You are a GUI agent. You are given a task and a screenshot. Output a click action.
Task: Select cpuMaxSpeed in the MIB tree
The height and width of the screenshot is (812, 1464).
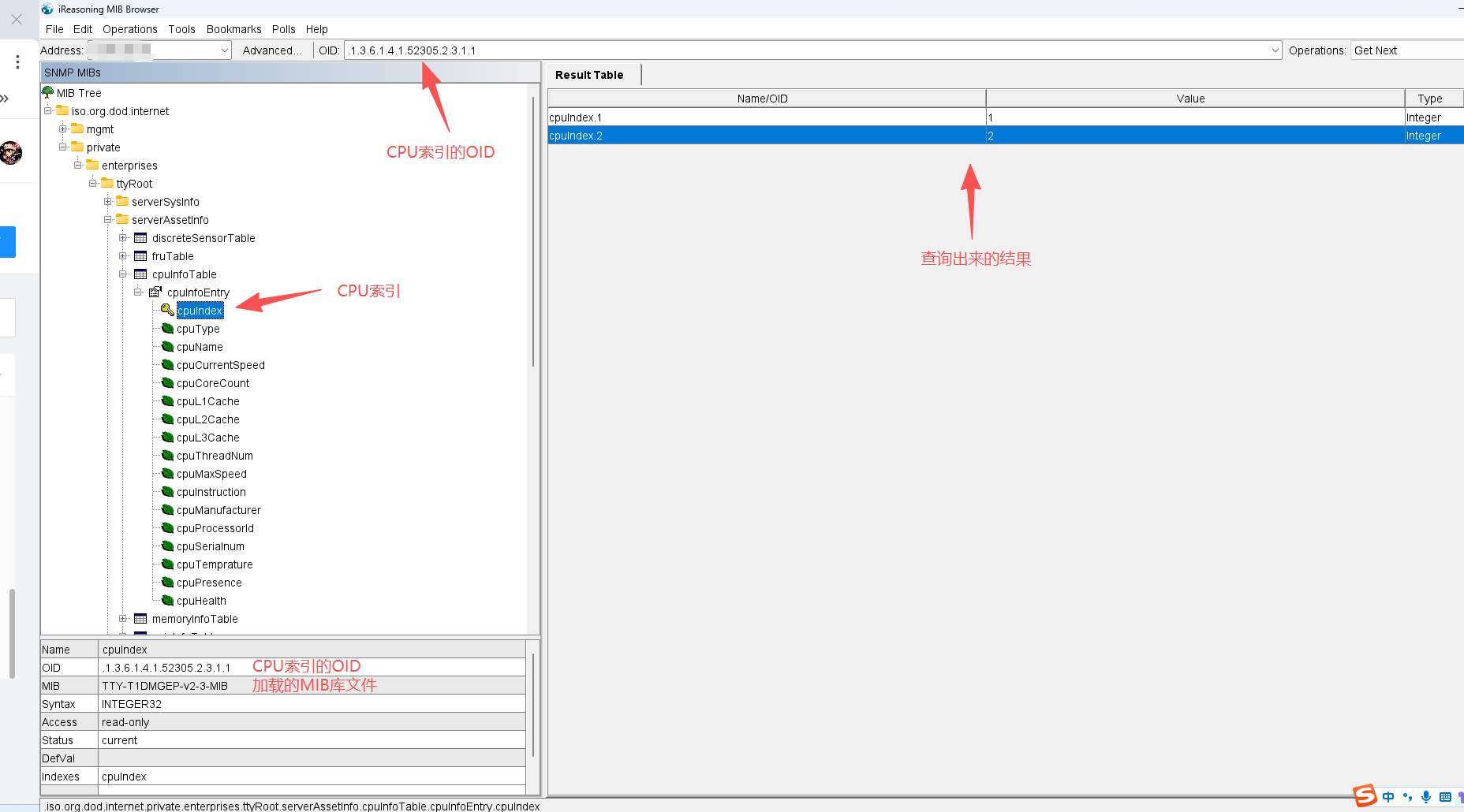click(211, 474)
